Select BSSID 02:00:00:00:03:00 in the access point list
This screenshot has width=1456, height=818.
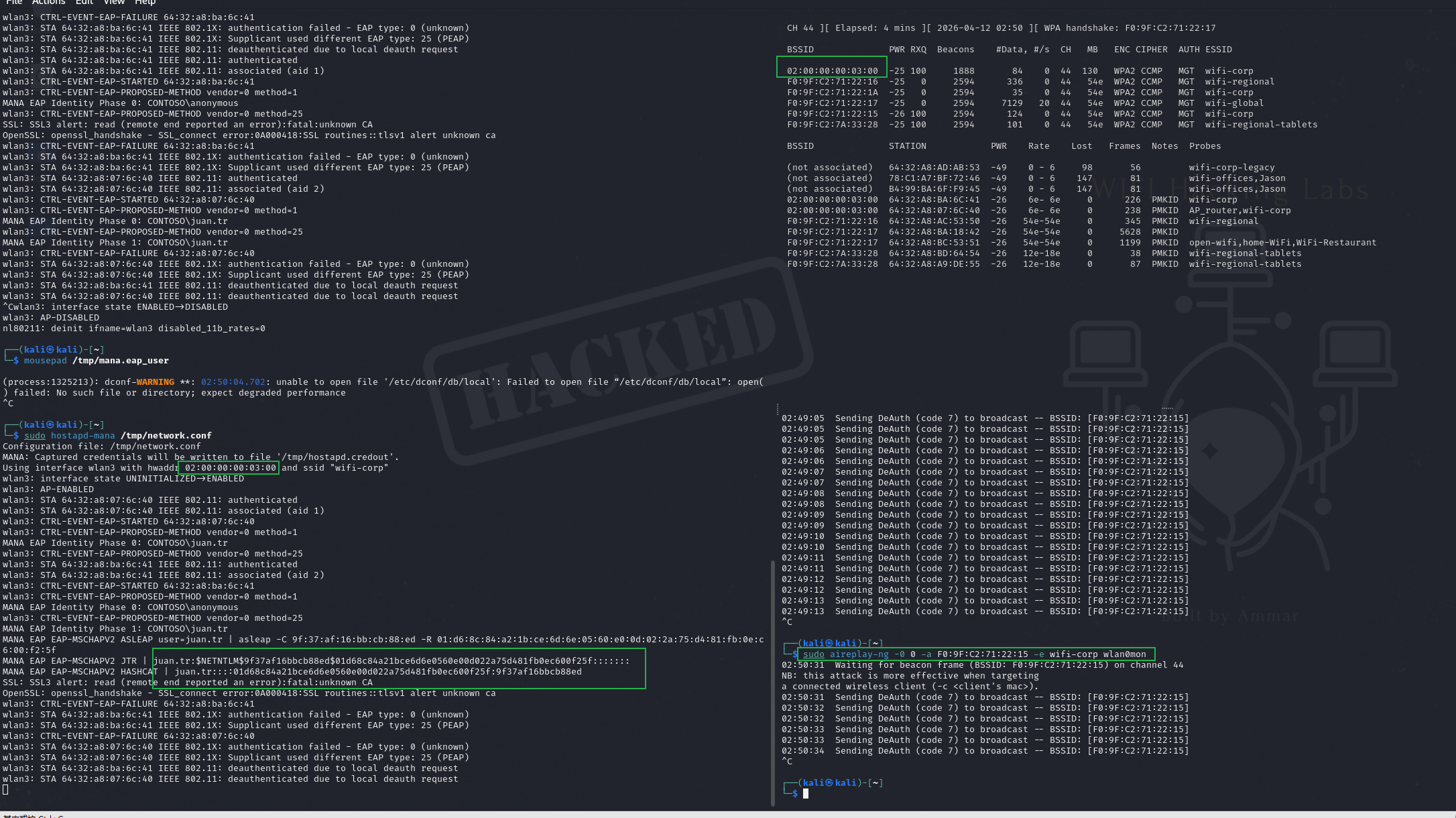pos(832,71)
